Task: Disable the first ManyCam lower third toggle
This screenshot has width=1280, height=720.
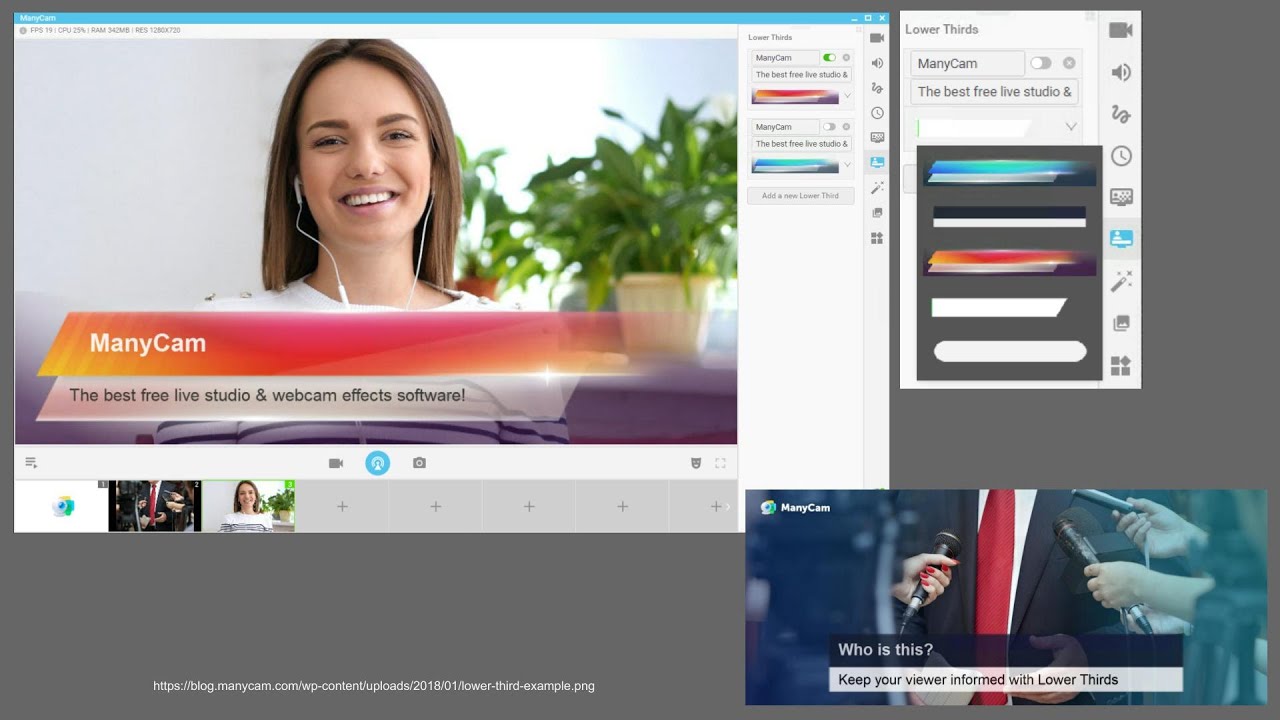Action: click(829, 58)
